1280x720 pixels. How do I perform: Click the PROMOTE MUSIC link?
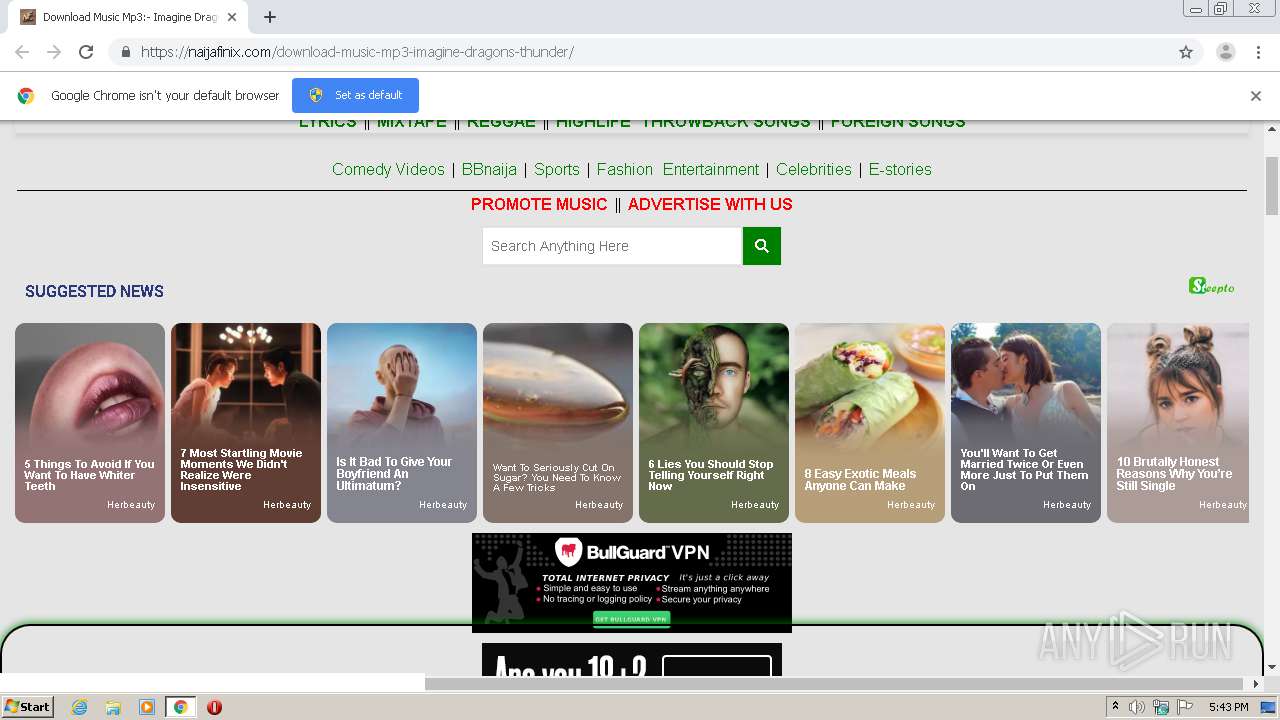coord(539,204)
